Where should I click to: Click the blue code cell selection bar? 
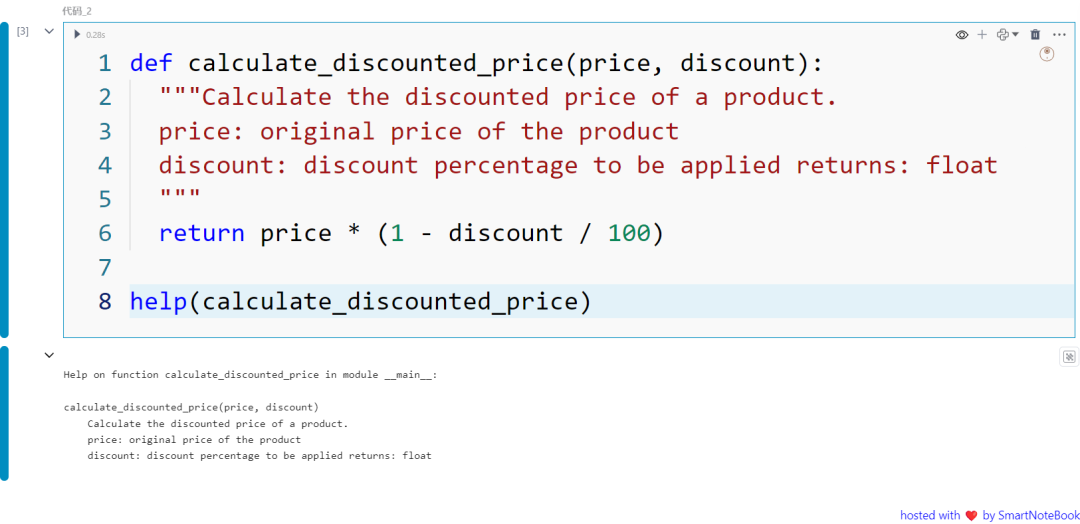(x=4, y=180)
